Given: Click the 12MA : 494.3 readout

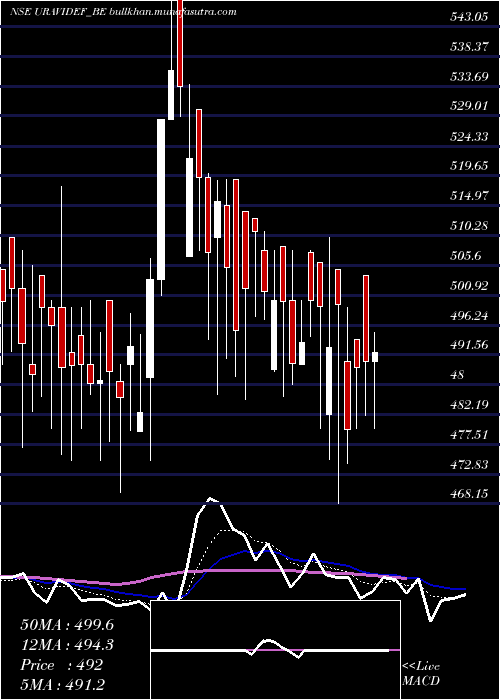Looking at the screenshot, I should 67,645.
